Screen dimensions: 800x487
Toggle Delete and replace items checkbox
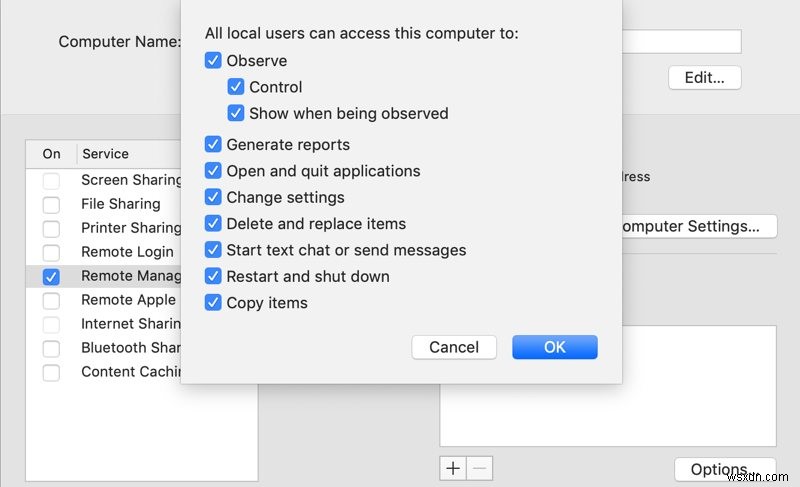[213, 224]
